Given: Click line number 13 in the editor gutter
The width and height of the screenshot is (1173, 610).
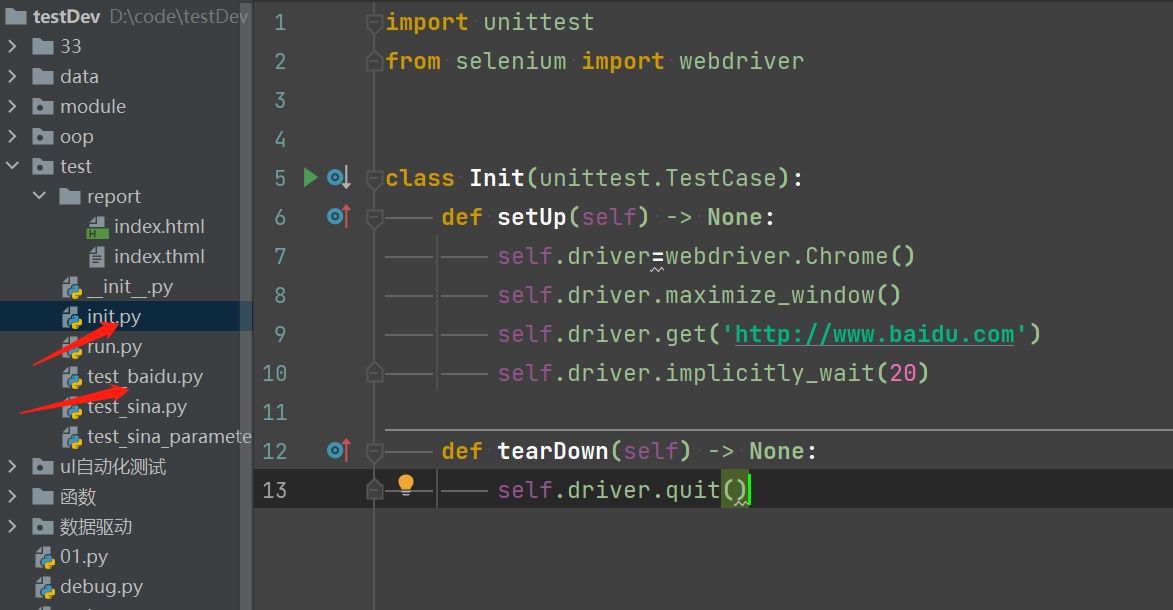Looking at the screenshot, I should click(274, 490).
